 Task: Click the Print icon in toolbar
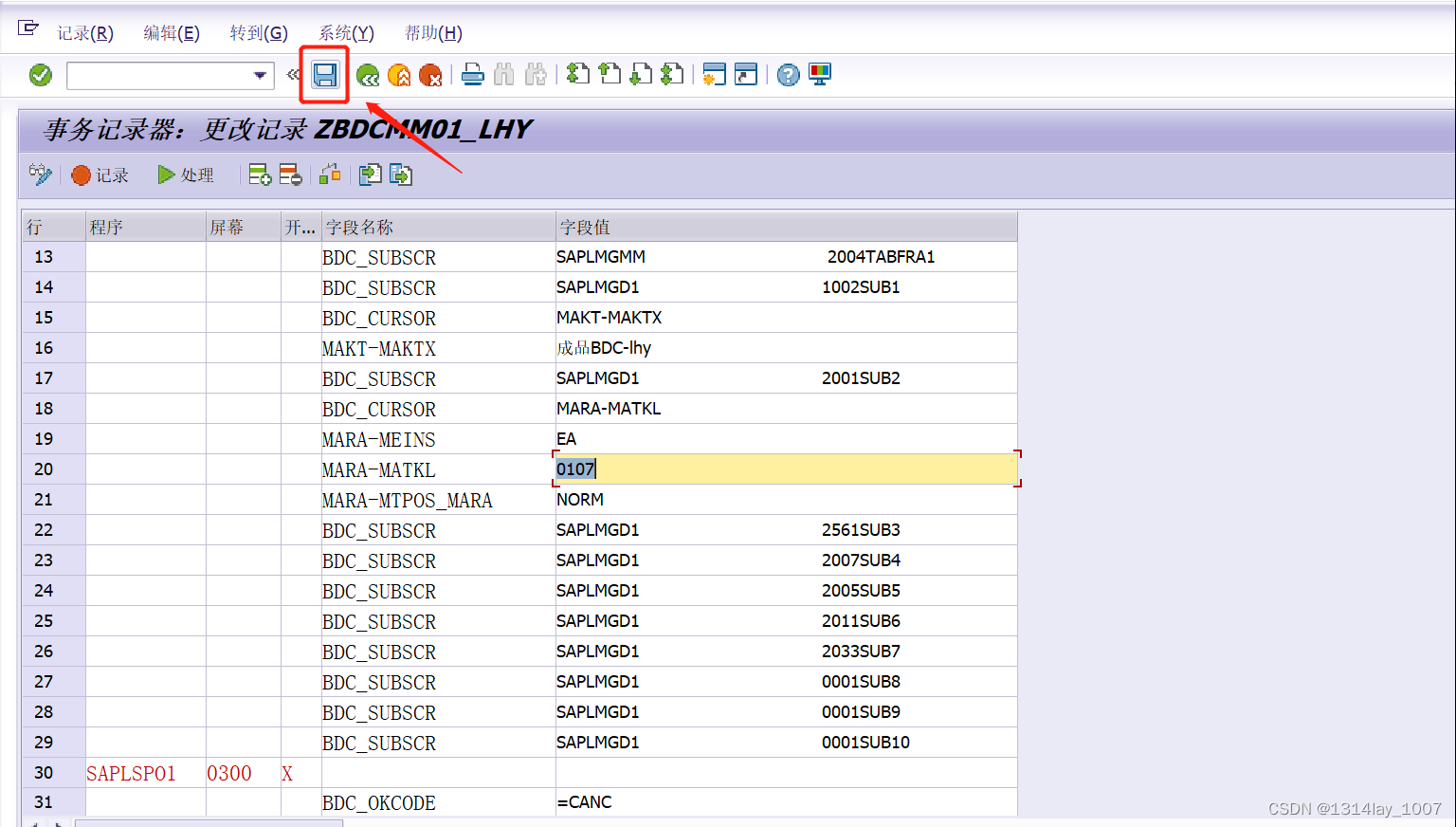pyautogui.click(x=473, y=74)
